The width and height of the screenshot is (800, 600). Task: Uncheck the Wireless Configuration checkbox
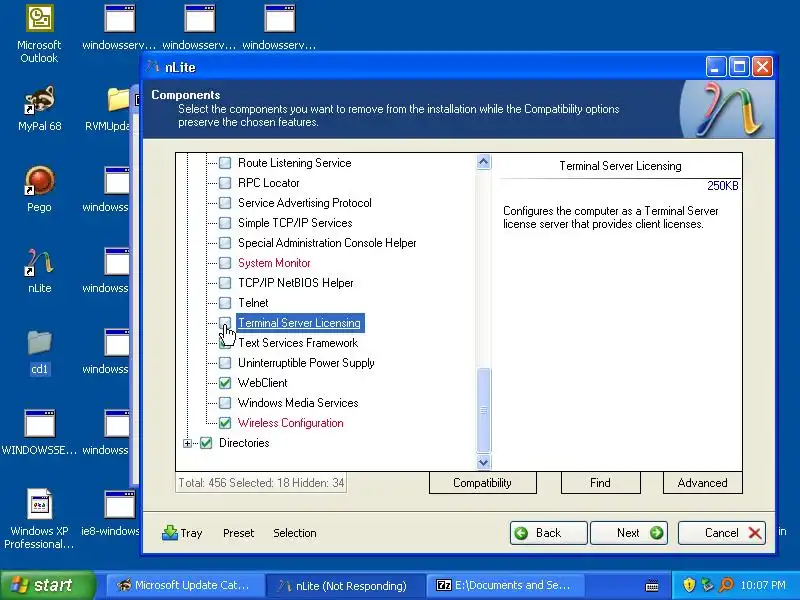[225, 423]
